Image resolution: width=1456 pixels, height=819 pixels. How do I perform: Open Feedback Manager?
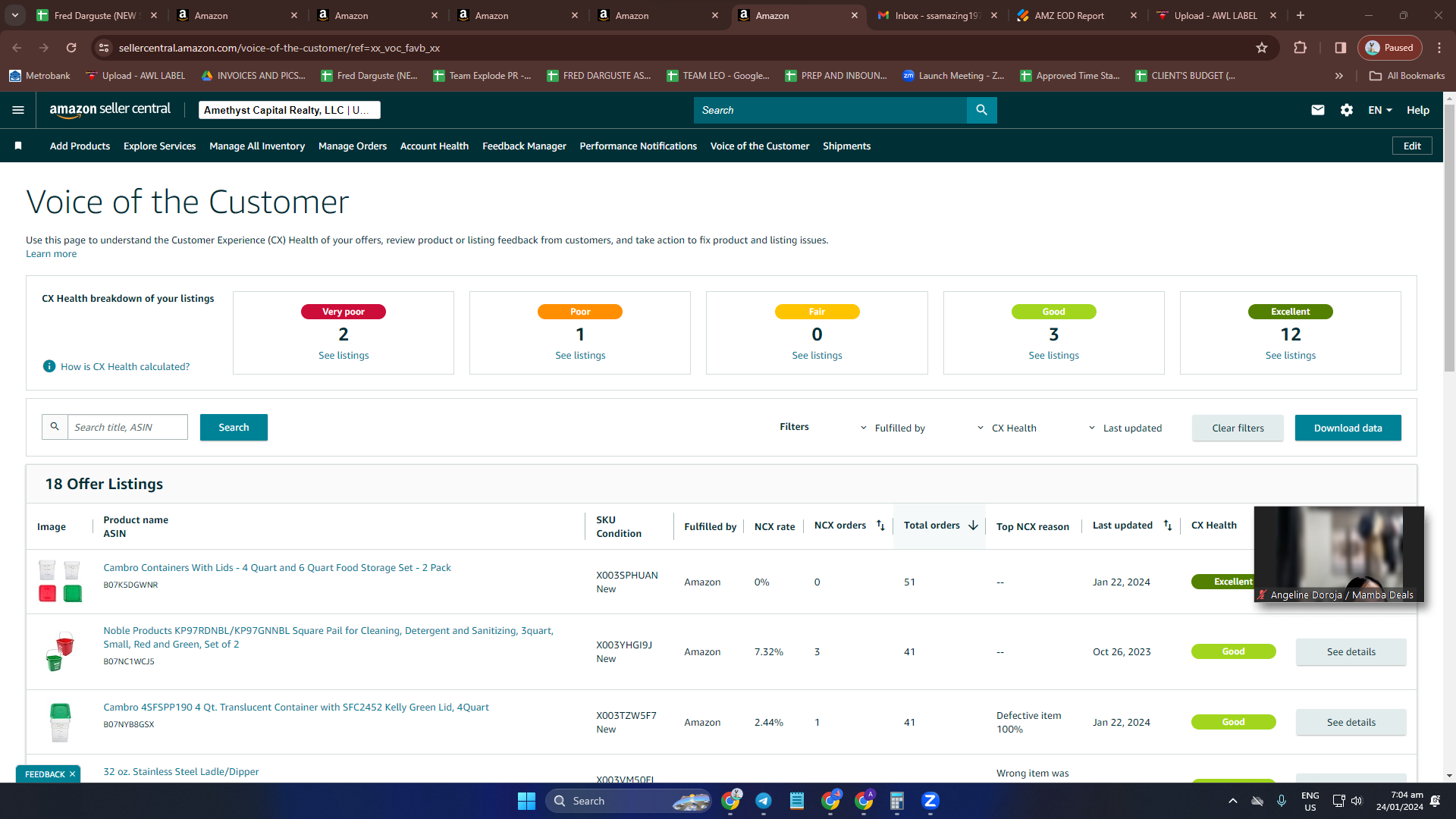[x=524, y=146]
